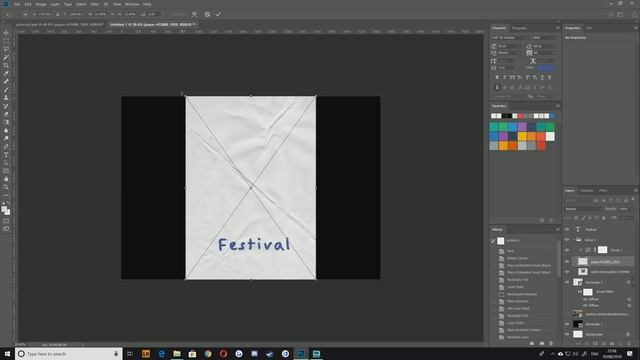The height and width of the screenshot is (360, 640).
Task: Open the Windows Start menu
Action: 7,354
